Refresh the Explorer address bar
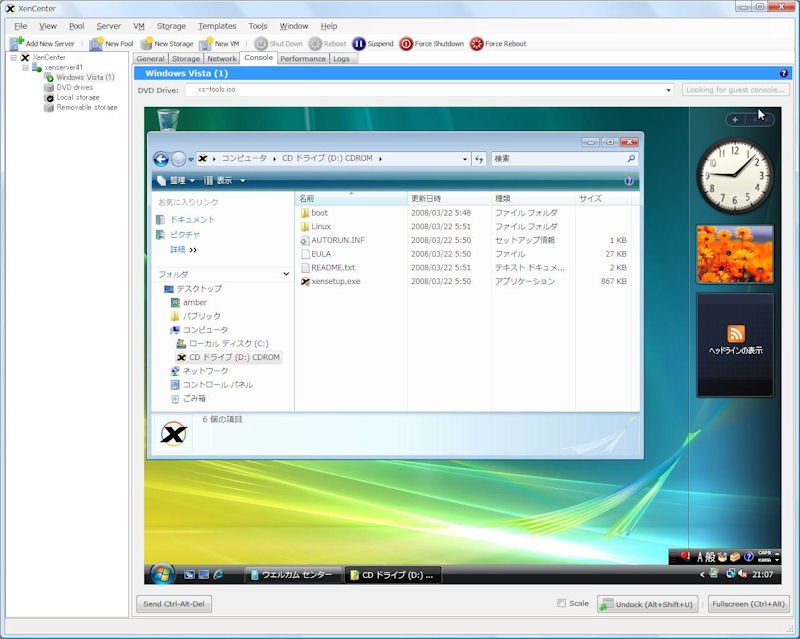 pos(479,159)
